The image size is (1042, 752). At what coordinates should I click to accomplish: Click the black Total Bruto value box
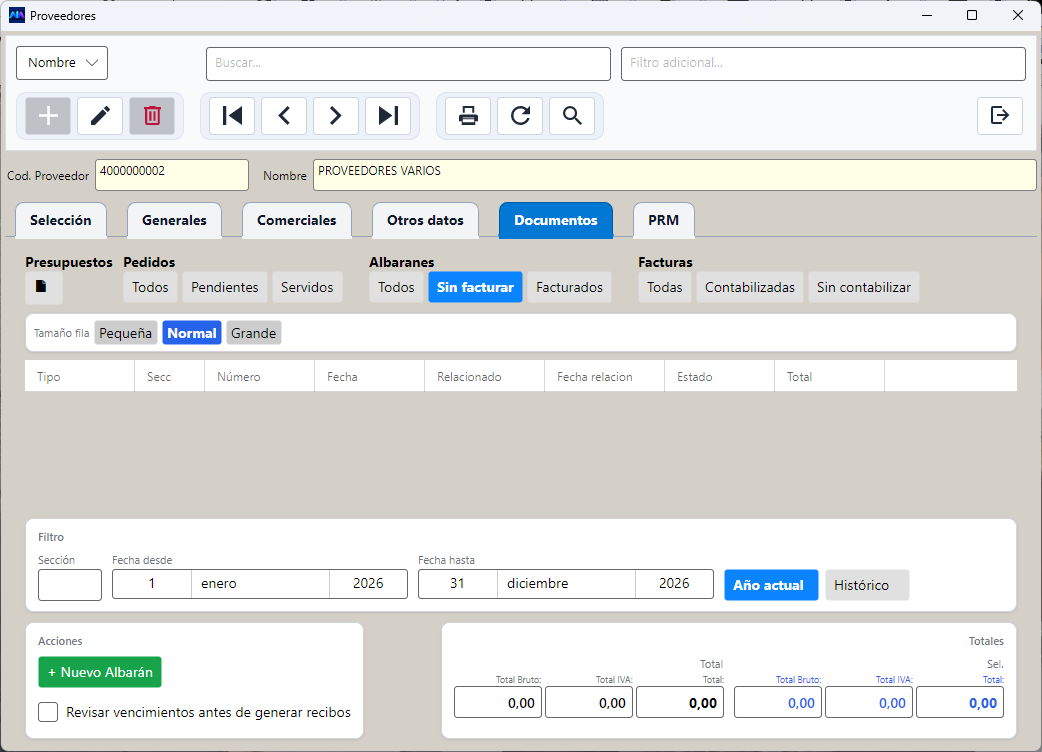click(498, 702)
